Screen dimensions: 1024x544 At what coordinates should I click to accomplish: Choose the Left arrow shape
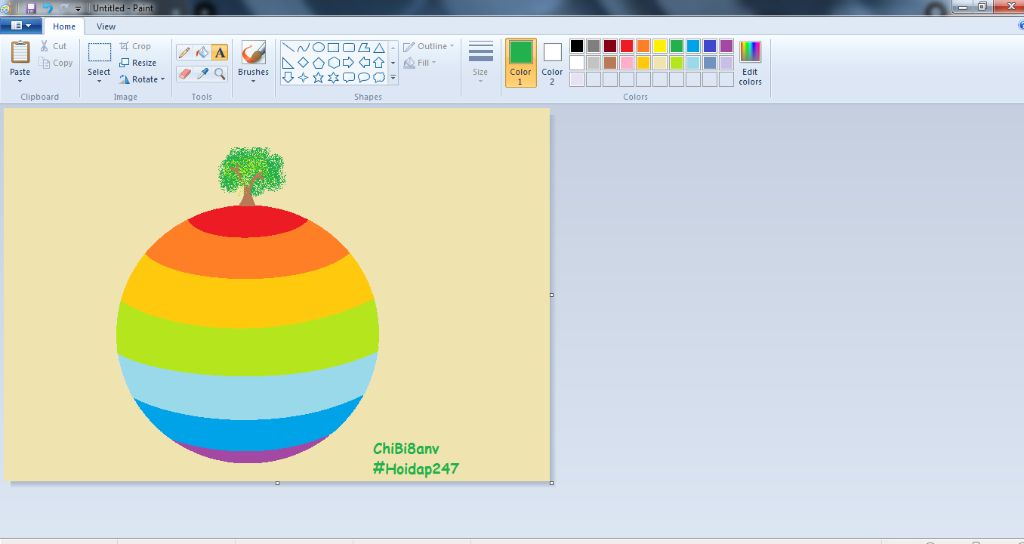tap(364, 63)
